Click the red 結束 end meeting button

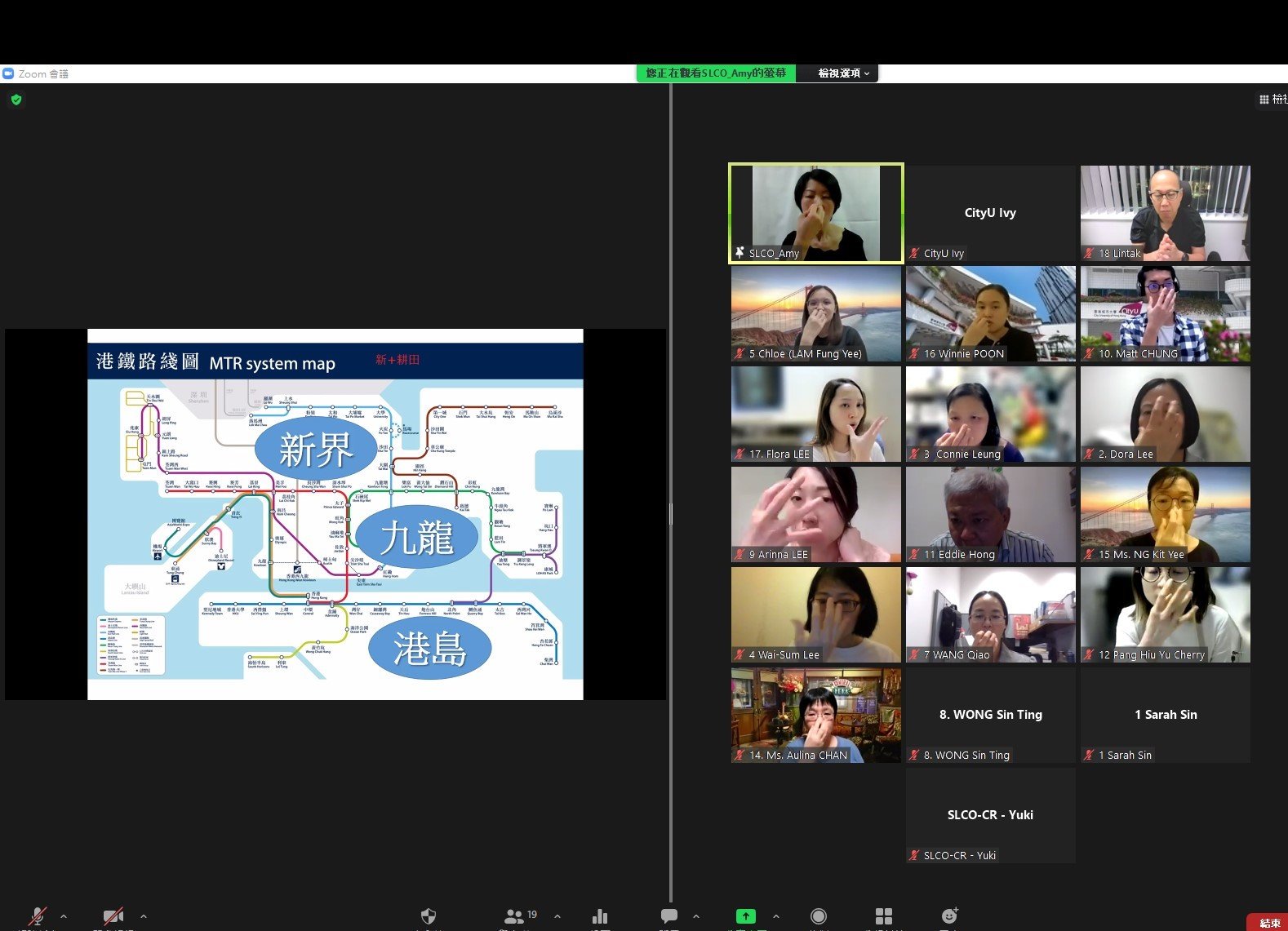[x=1268, y=923]
